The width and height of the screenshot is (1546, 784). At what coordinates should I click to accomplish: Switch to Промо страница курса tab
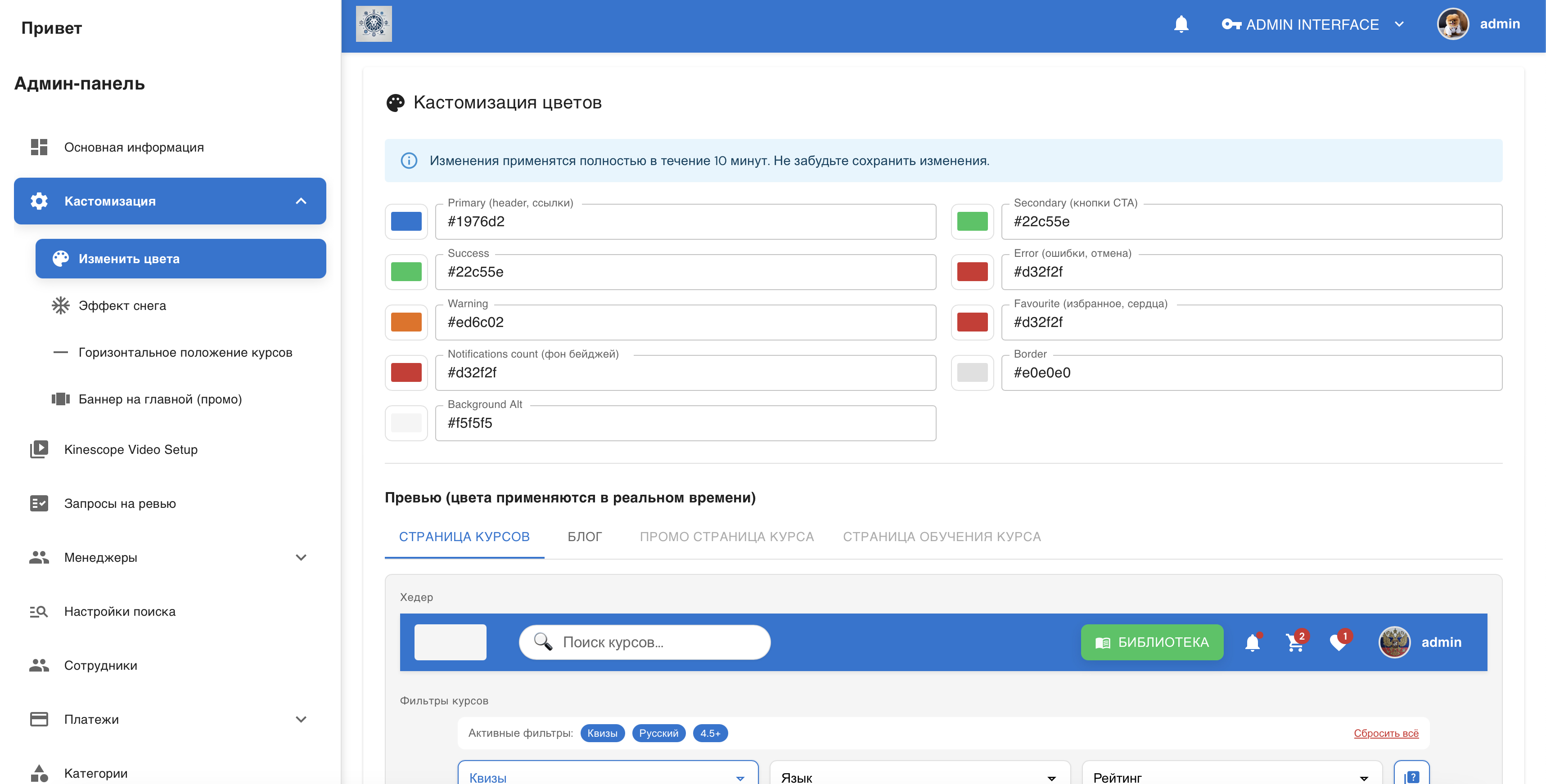click(x=726, y=537)
